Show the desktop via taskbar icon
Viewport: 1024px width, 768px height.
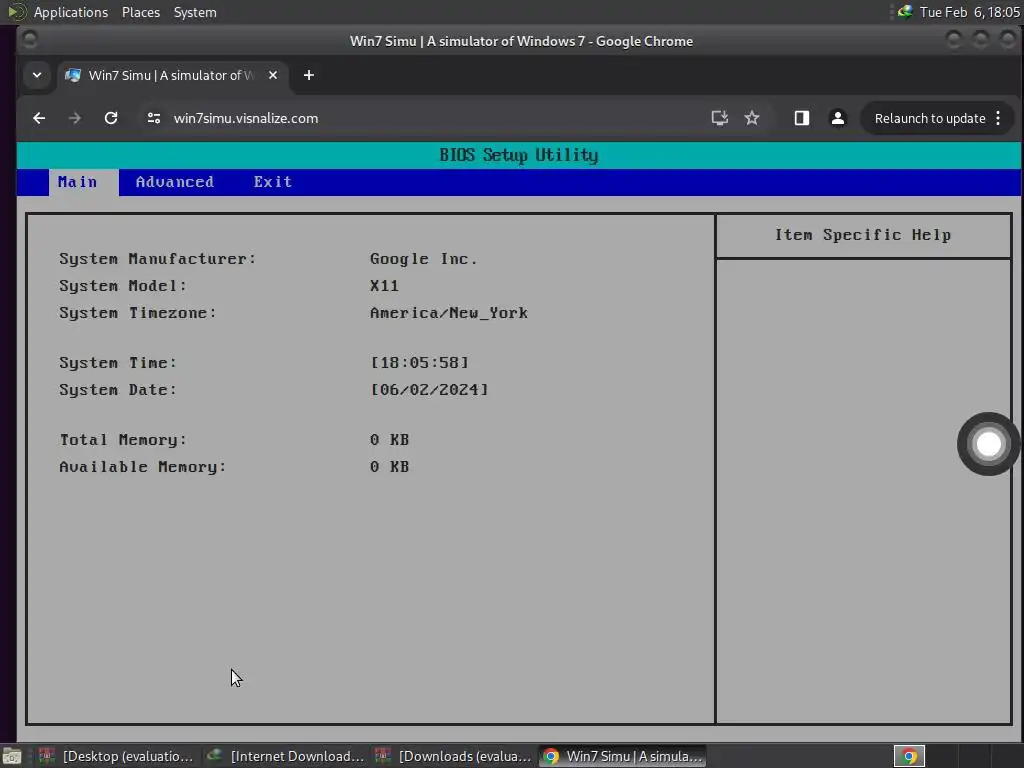tap(12, 756)
